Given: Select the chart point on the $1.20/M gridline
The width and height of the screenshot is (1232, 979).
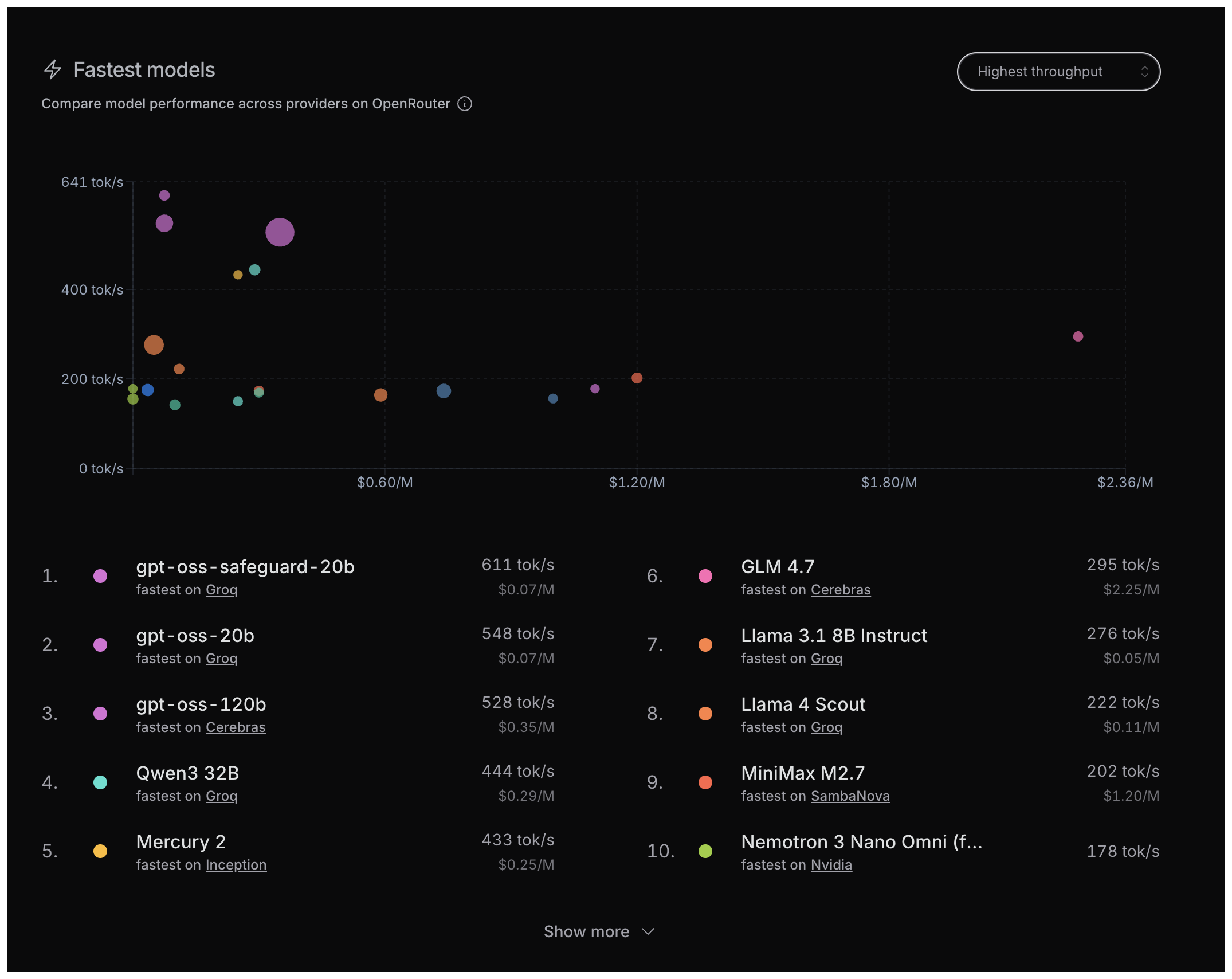Looking at the screenshot, I should (x=637, y=378).
